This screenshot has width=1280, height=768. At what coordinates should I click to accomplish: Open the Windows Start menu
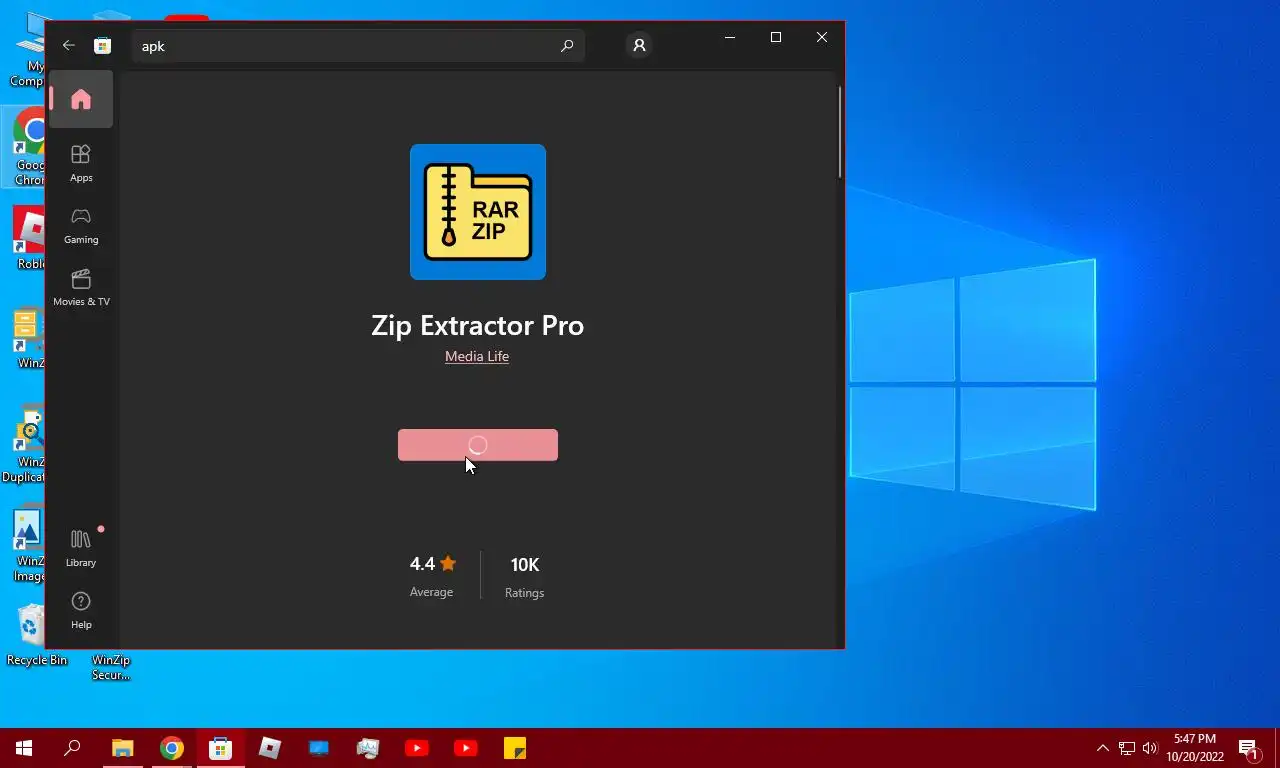coord(24,748)
